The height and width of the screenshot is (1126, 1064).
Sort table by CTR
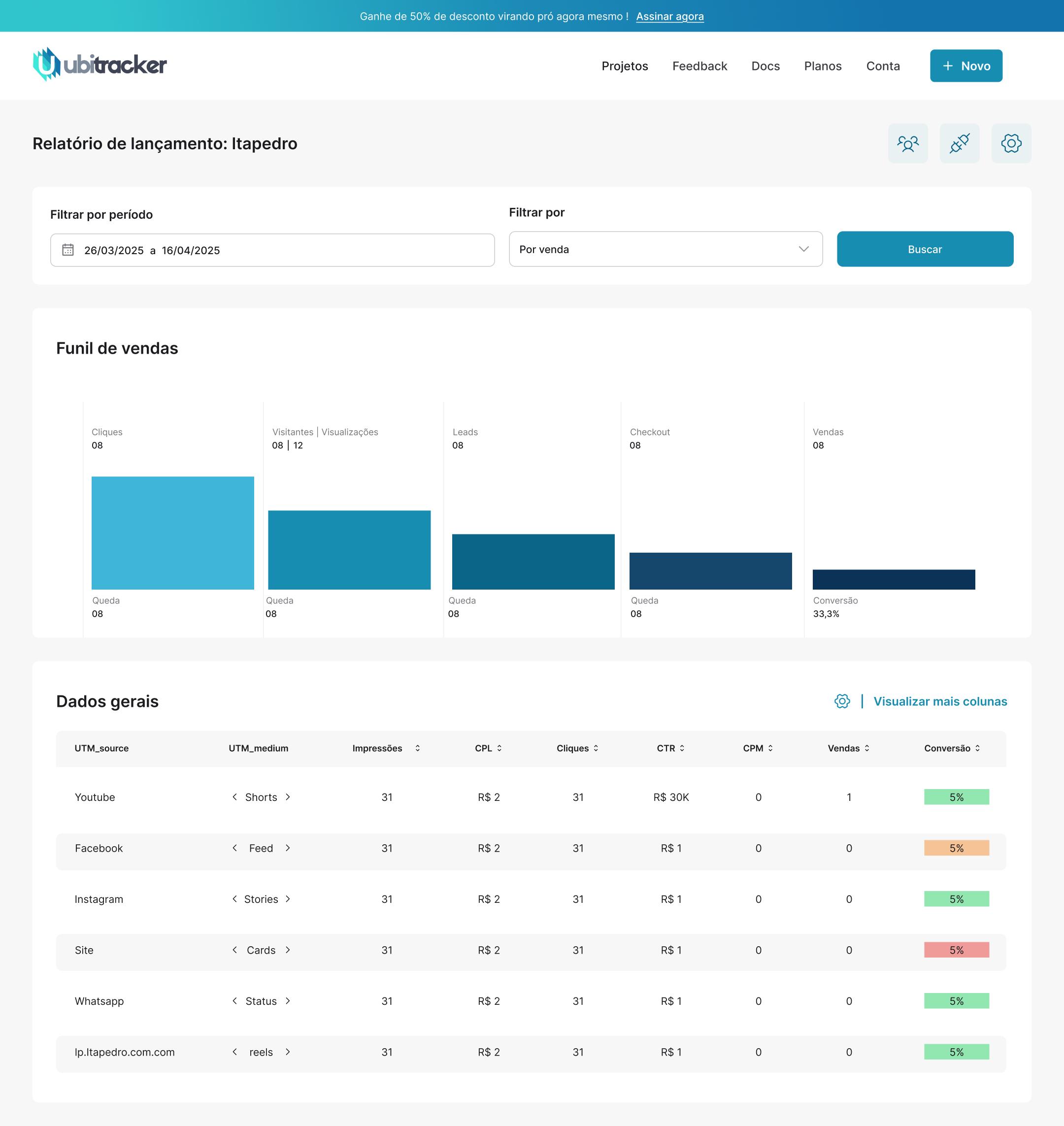682,748
